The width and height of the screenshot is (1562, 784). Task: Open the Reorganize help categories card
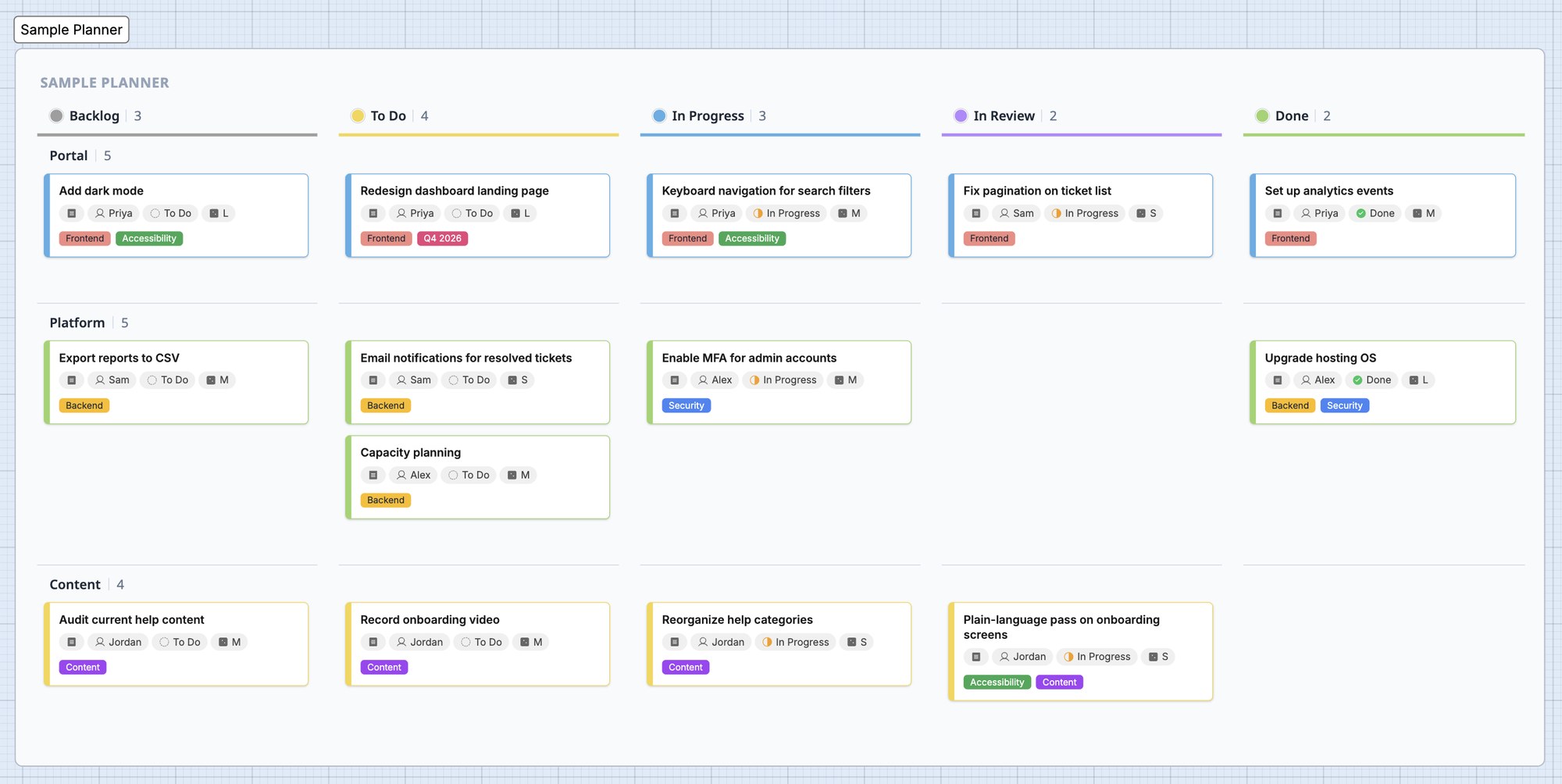[x=779, y=644]
